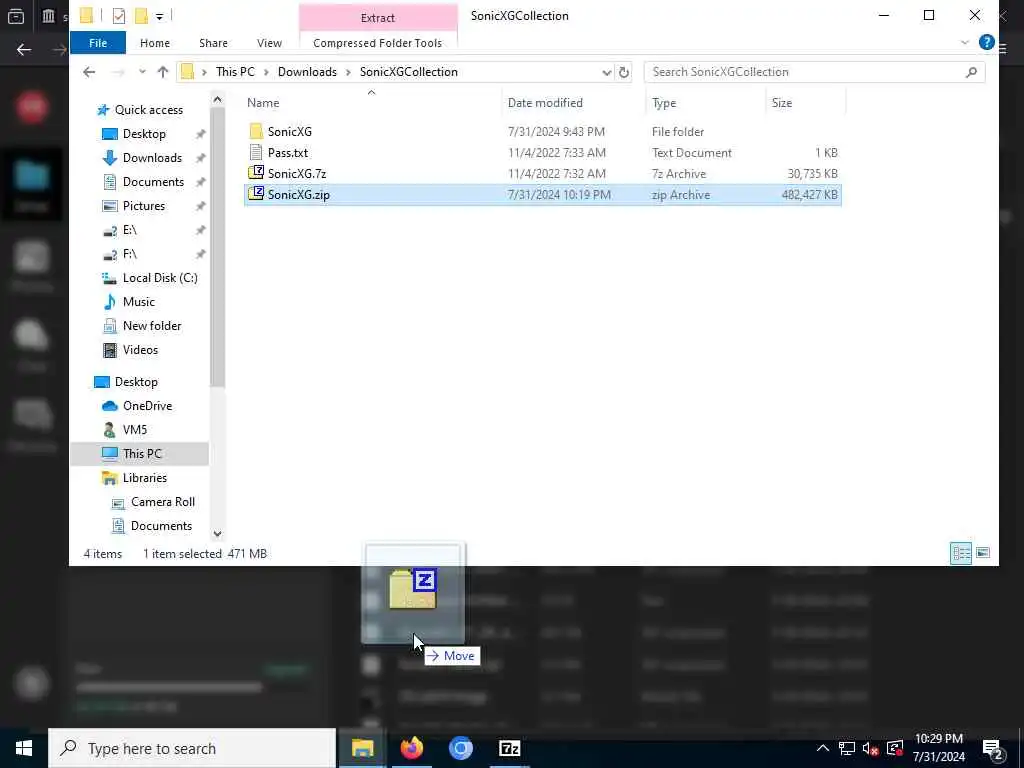
Task: Open address bar history dropdown
Action: (606, 72)
